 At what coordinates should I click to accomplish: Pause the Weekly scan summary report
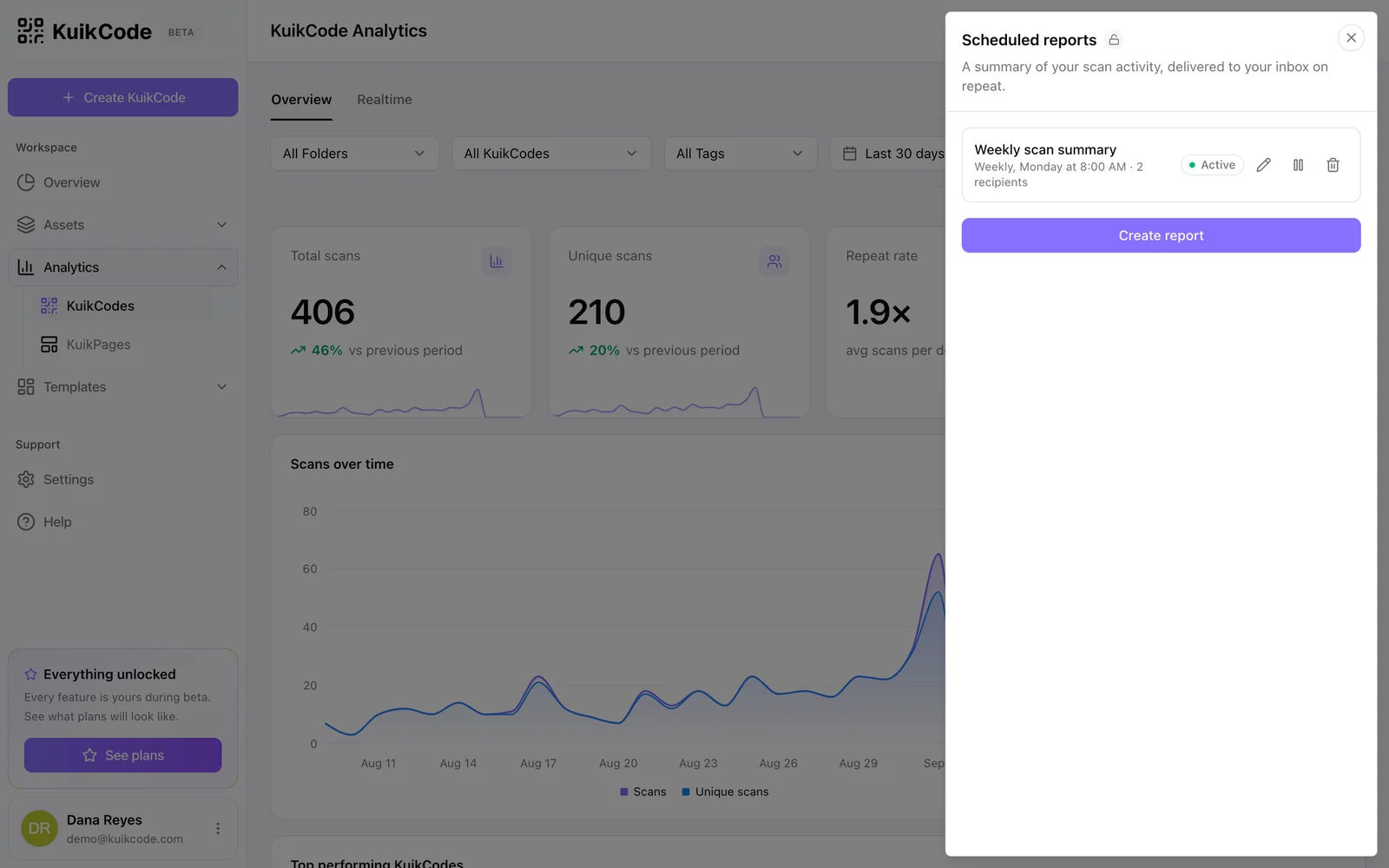[1298, 165]
